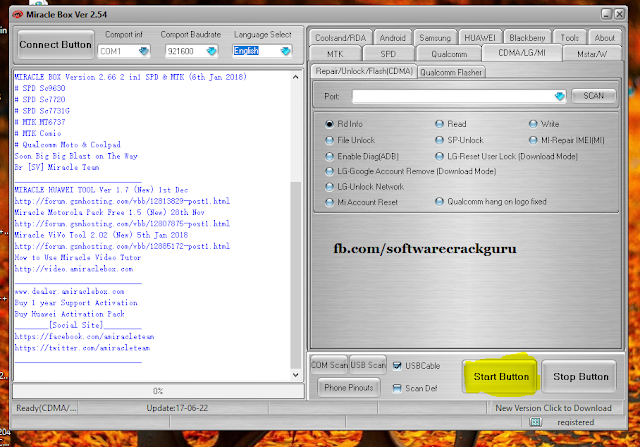Open the Android tab
The image size is (640, 447).
pos(393,38)
